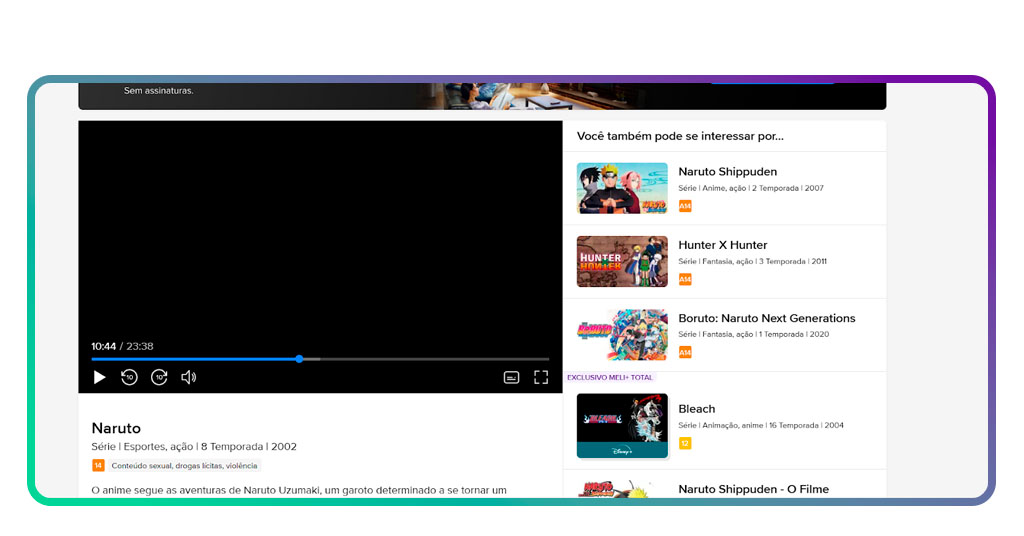The width and height of the screenshot is (1024, 536).
Task: Click the Naruto synopsis paragraph text
Action: (299, 490)
